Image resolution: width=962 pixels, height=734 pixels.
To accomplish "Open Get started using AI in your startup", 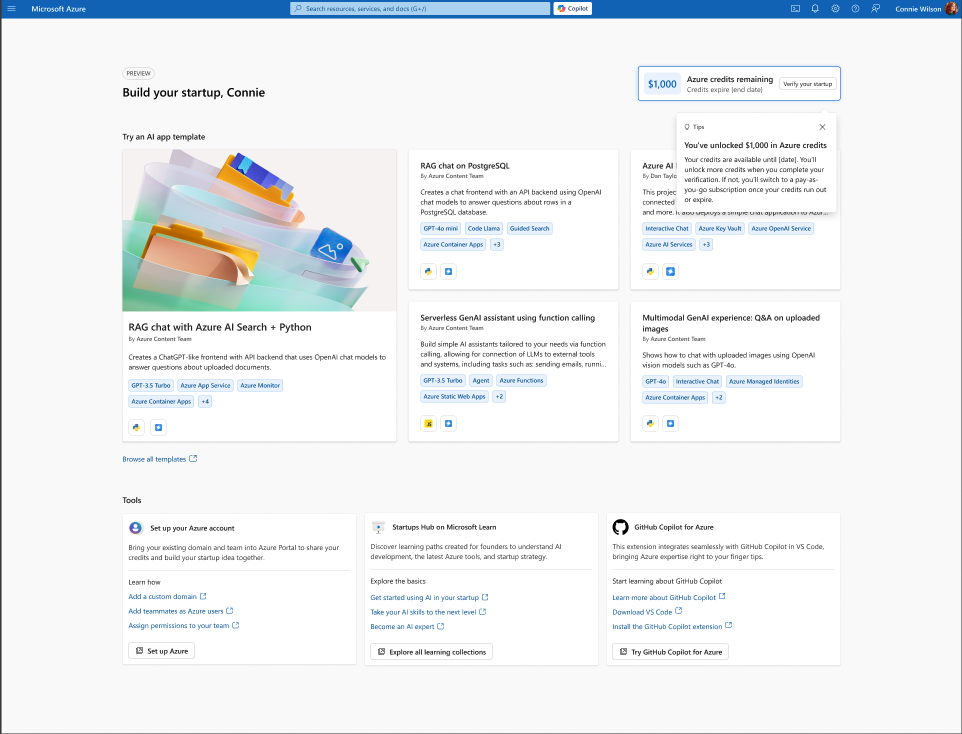I will coord(429,598).
